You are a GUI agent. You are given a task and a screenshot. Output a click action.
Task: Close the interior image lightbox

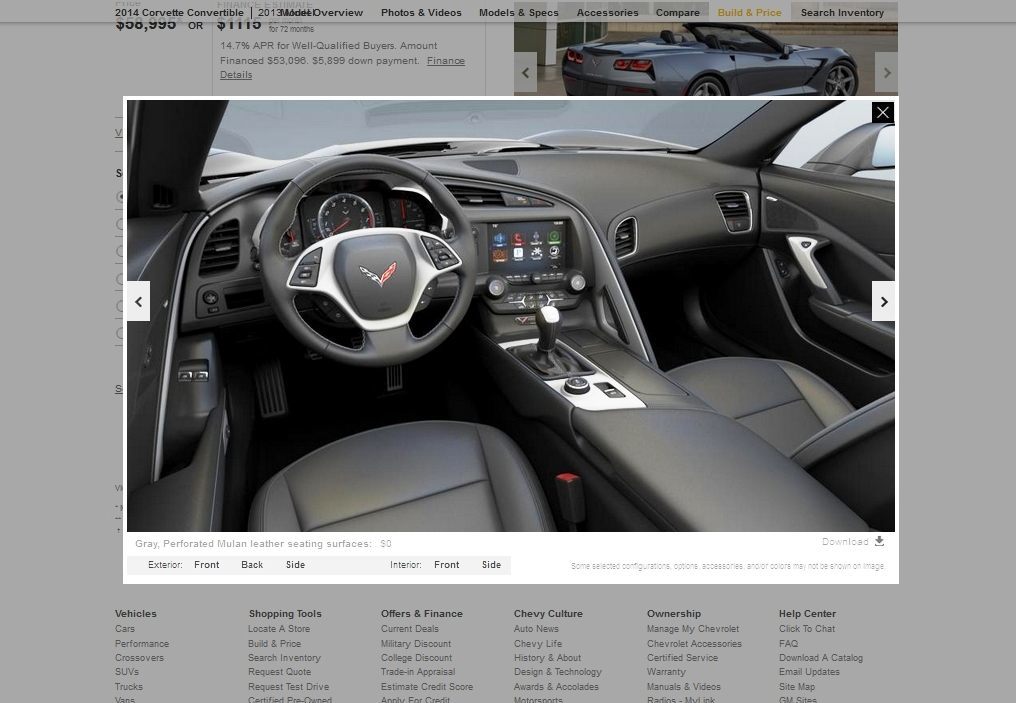click(x=883, y=113)
